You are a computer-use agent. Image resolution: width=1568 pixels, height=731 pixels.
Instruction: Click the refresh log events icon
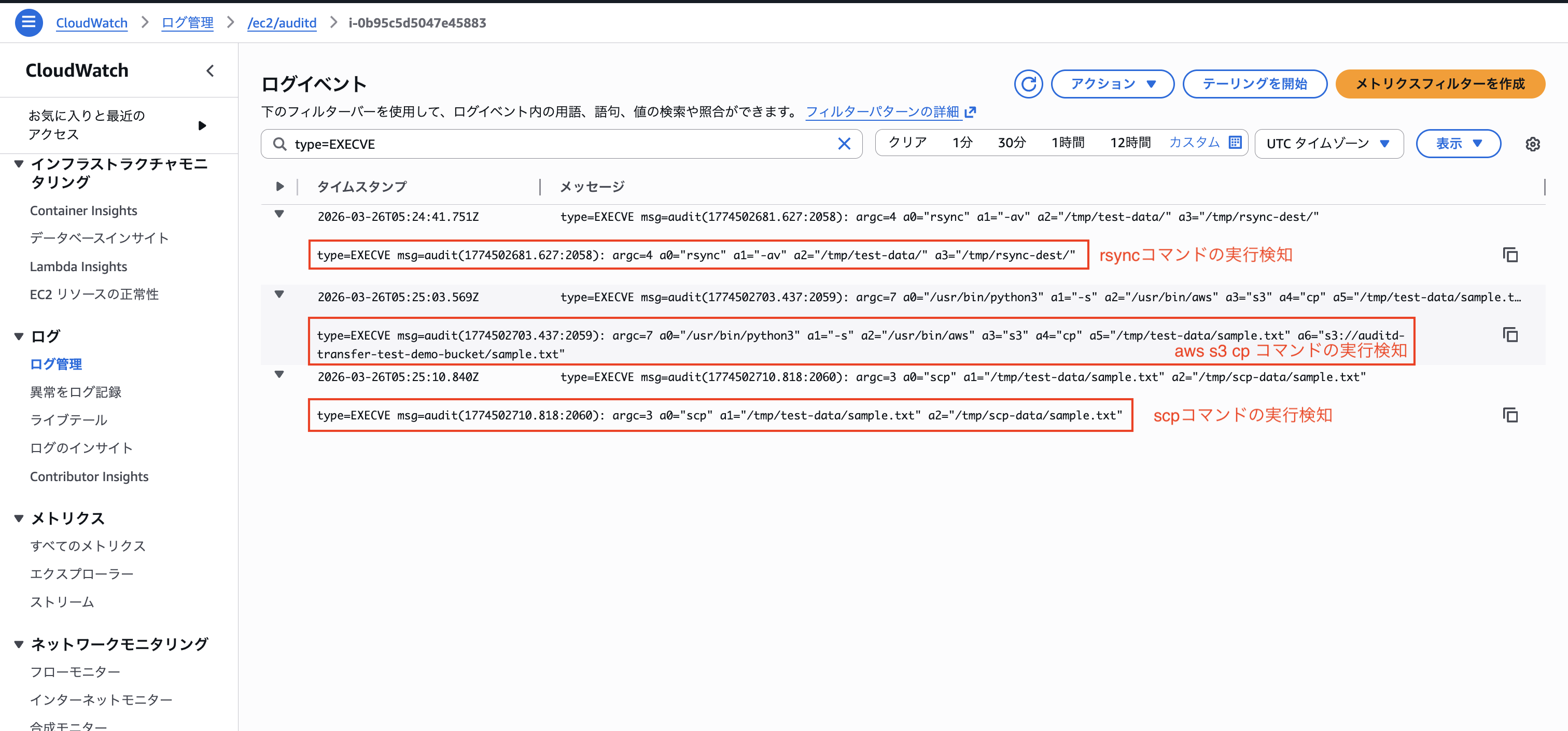click(1028, 84)
